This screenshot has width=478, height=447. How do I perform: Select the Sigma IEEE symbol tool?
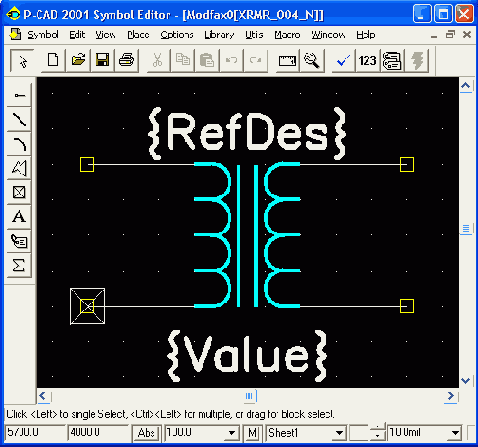(x=19, y=265)
